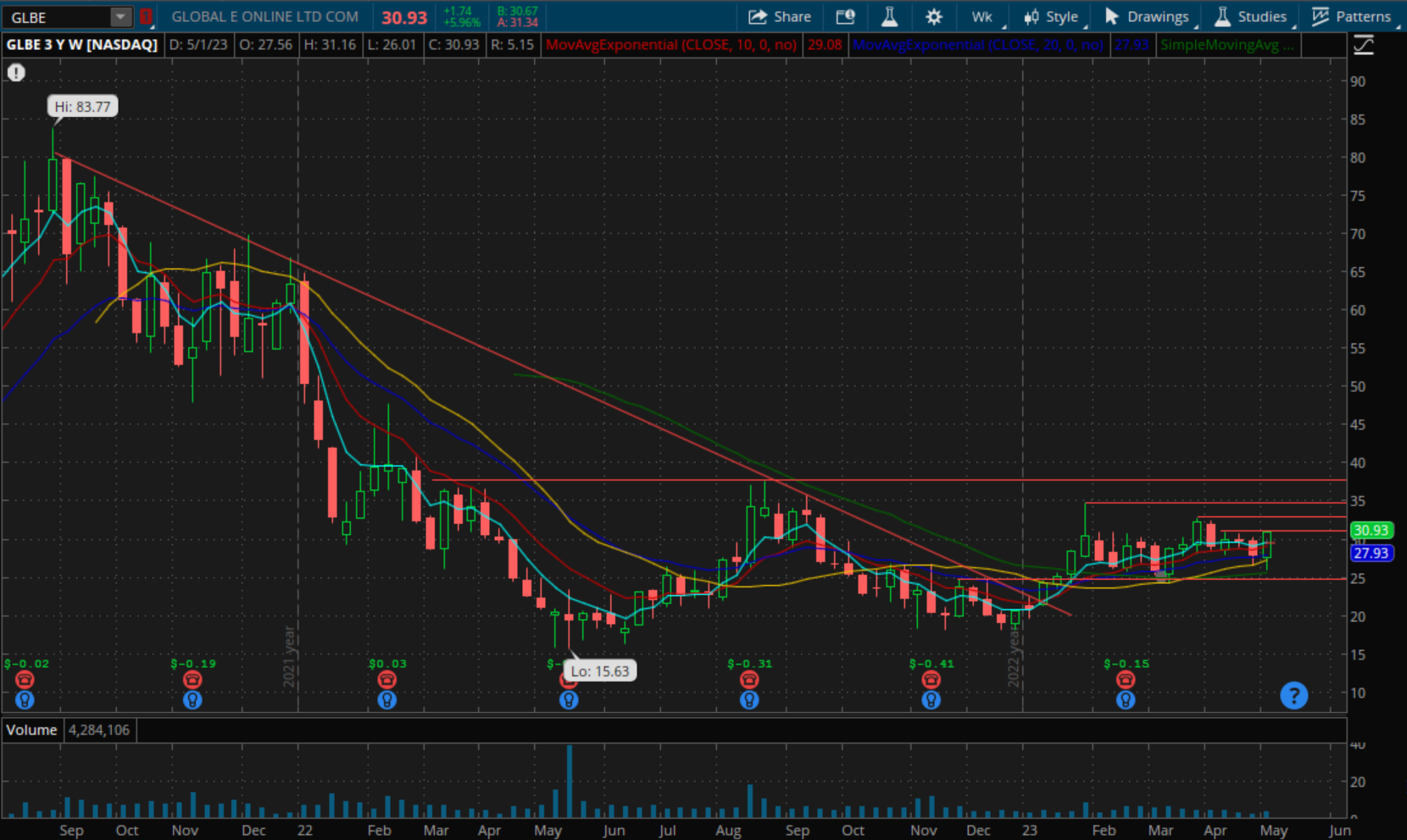The height and width of the screenshot is (840, 1407).
Task: Click the blue lightbulb icon under $-0.41
Action: 932,699
